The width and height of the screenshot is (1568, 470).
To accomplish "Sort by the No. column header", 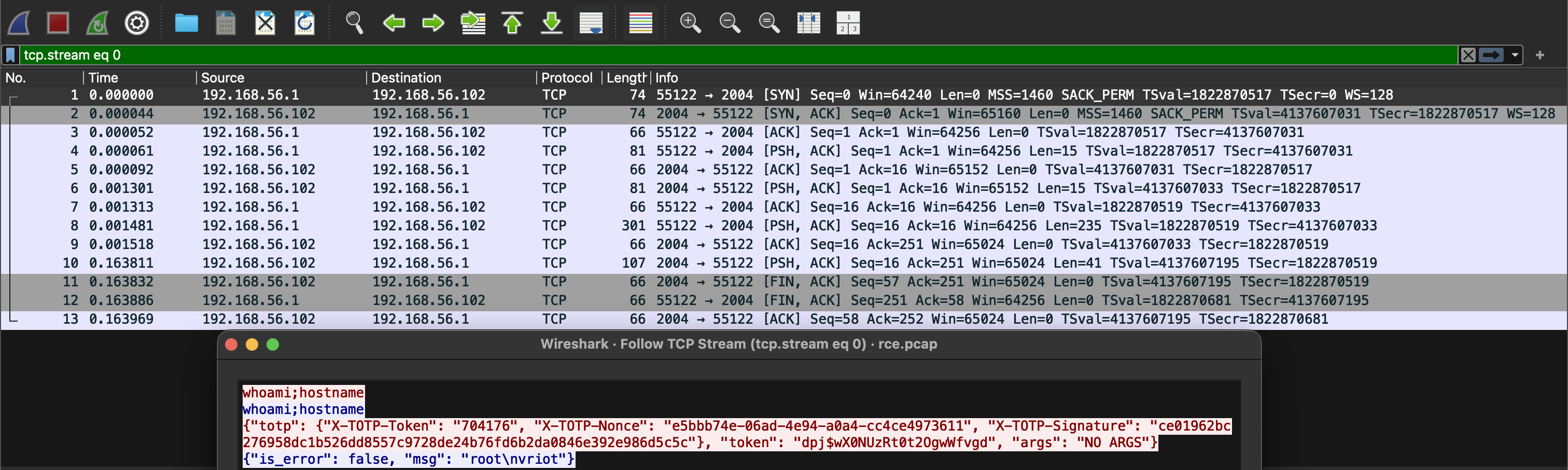I will (x=42, y=78).
